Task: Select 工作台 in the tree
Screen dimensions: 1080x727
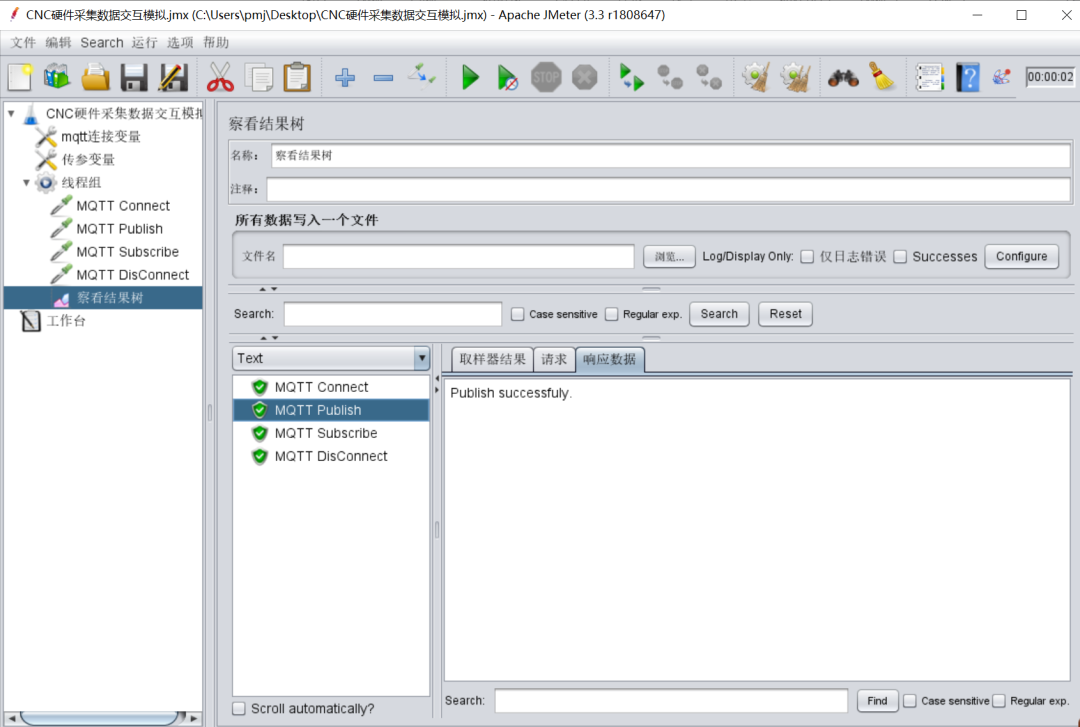Action: [65, 321]
